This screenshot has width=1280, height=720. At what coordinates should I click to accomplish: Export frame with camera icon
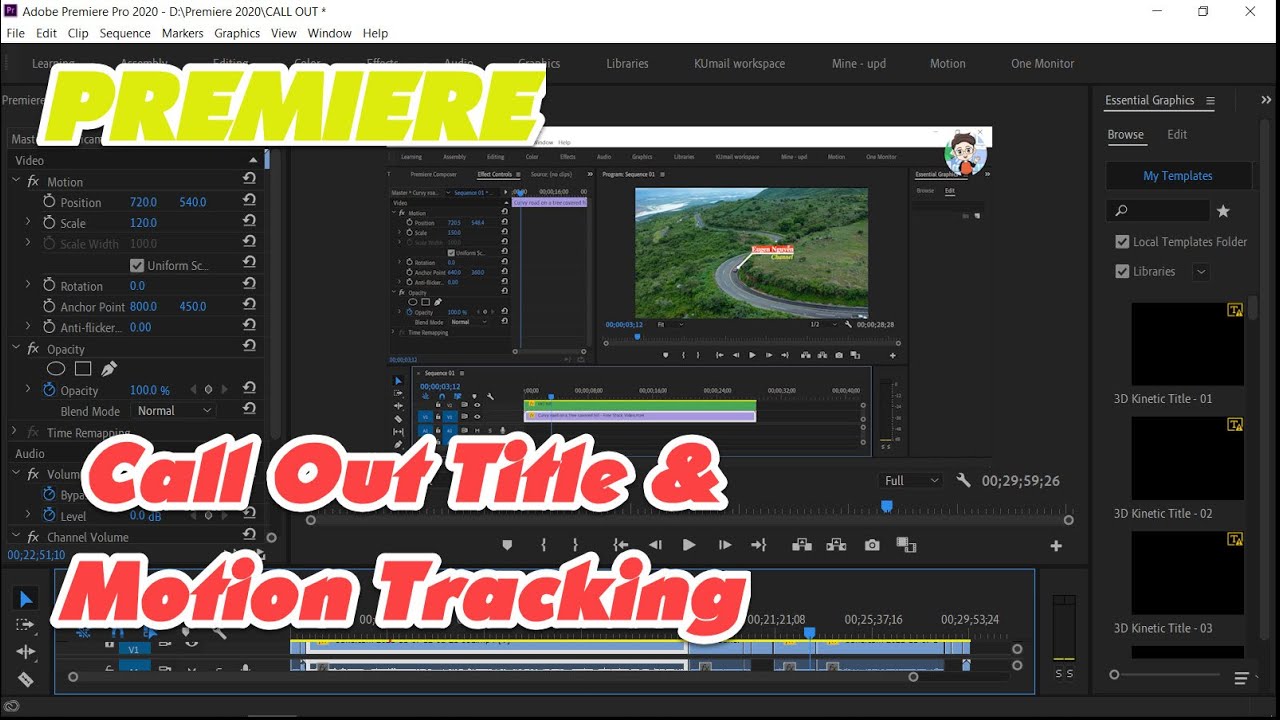pos(872,545)
